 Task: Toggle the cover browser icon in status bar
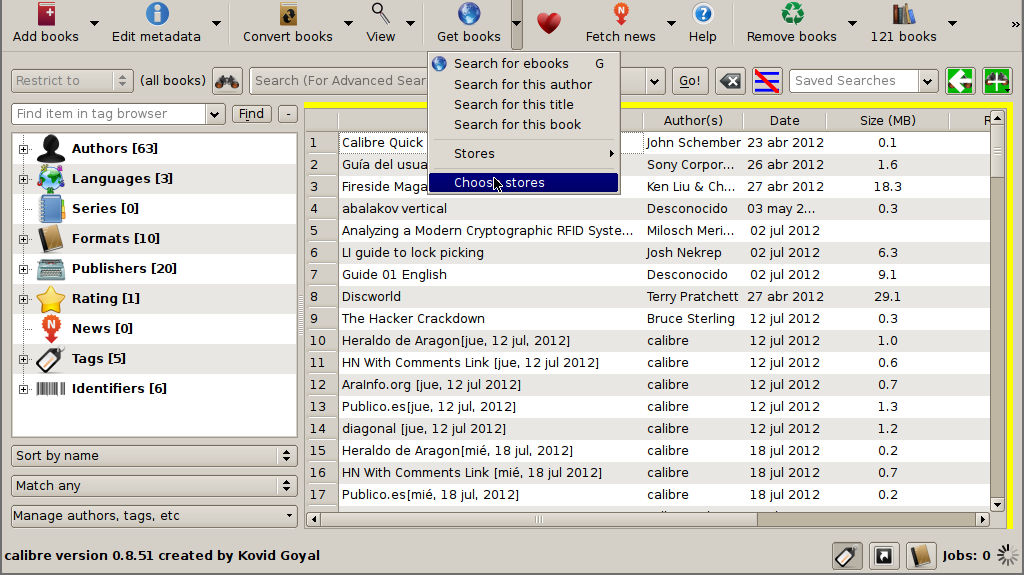884,556
